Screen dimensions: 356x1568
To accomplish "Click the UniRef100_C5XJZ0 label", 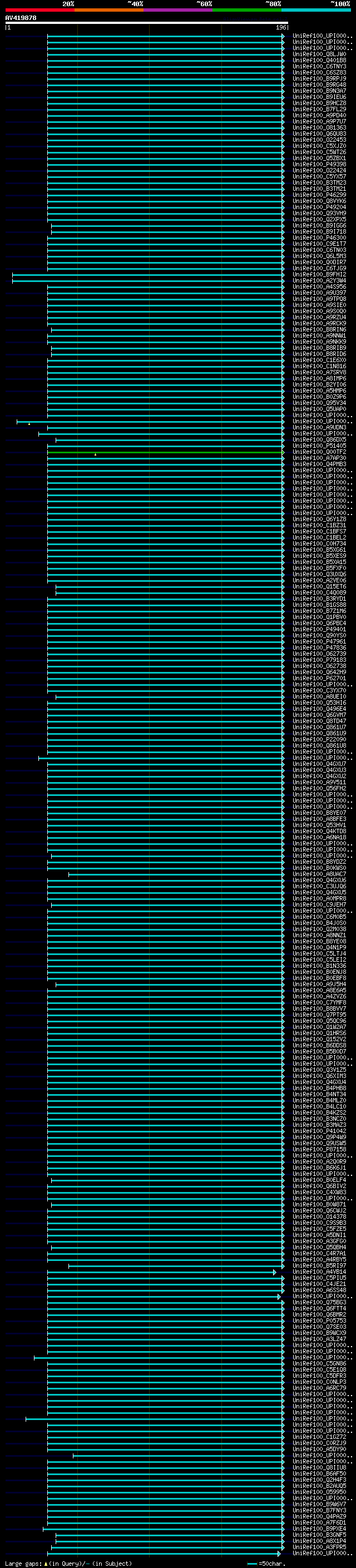I will click(319, 146).
